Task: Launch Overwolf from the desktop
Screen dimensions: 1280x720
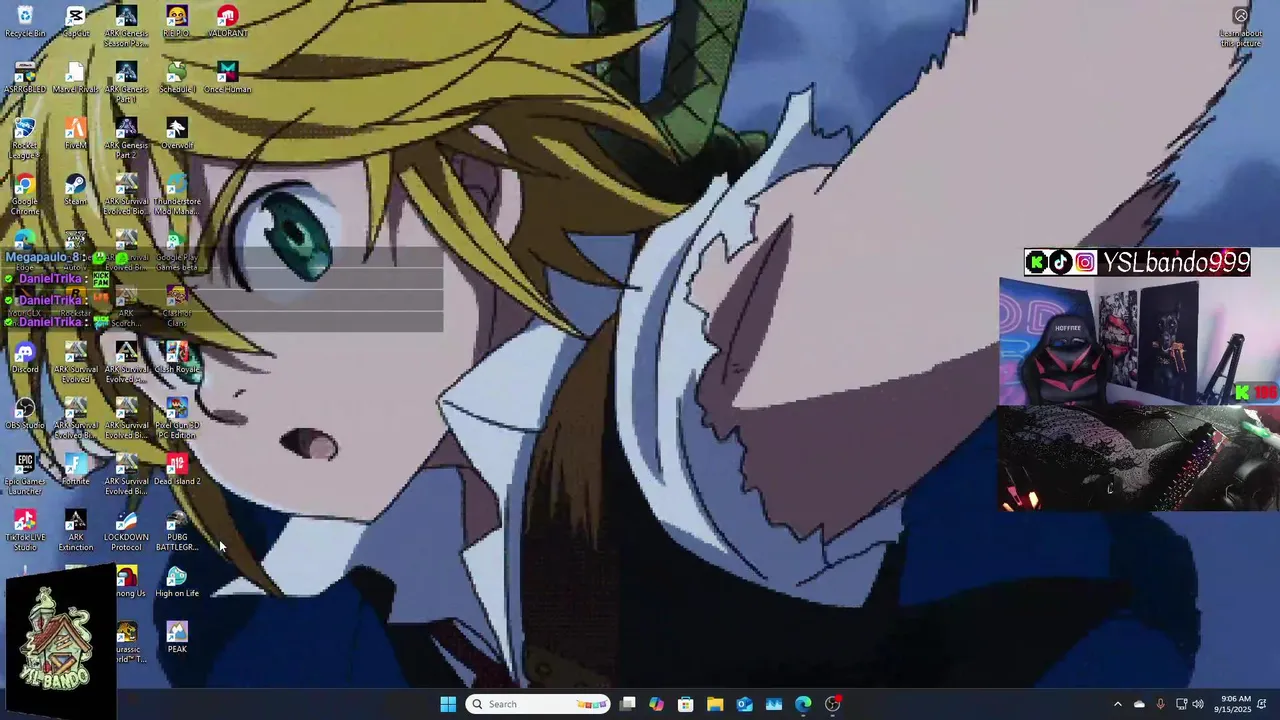Action: (x=177, y=133)
